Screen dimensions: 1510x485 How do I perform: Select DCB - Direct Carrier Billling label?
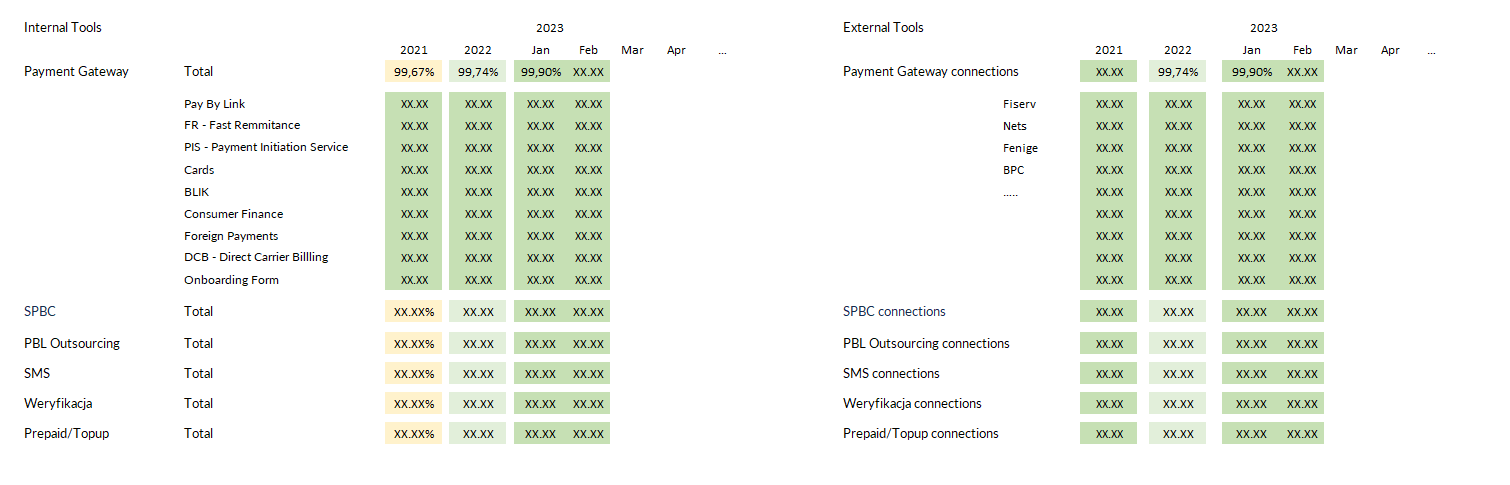tap(256, 257)
